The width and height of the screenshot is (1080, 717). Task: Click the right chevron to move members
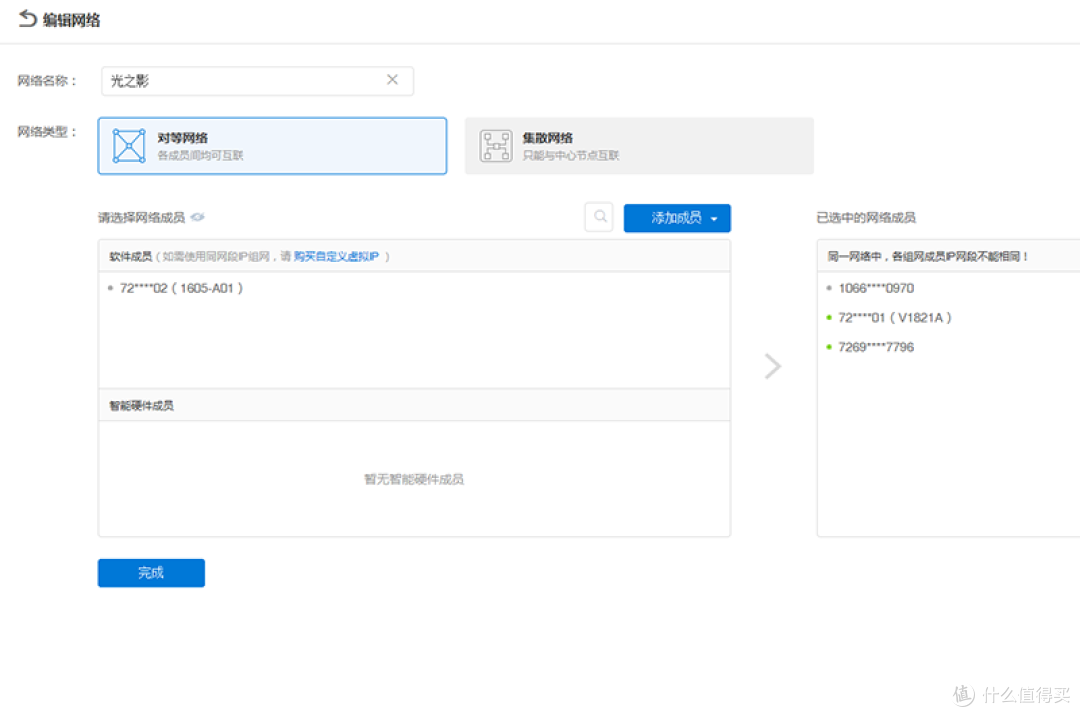pos(773,366)
